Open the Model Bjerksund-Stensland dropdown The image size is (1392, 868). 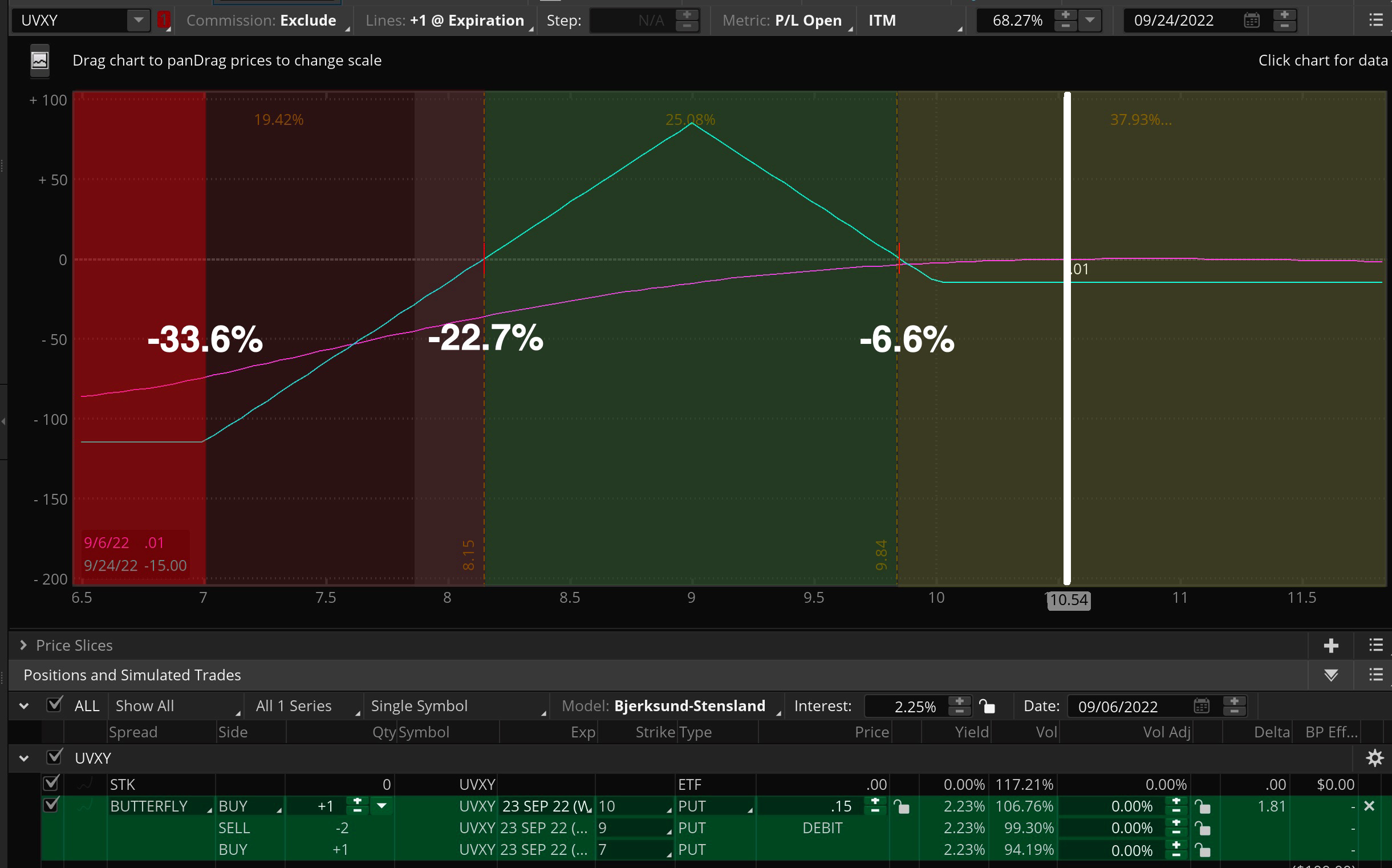pos(689,705)
